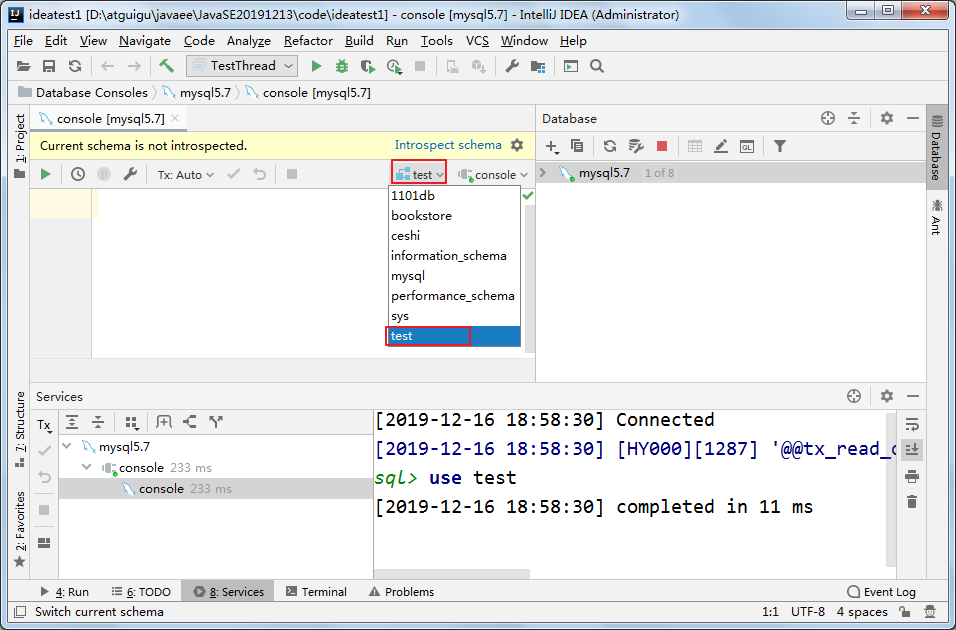This screenshot has width=956, height=630.
Task: Open the VCS menu
Action: [x=477, y=41]
